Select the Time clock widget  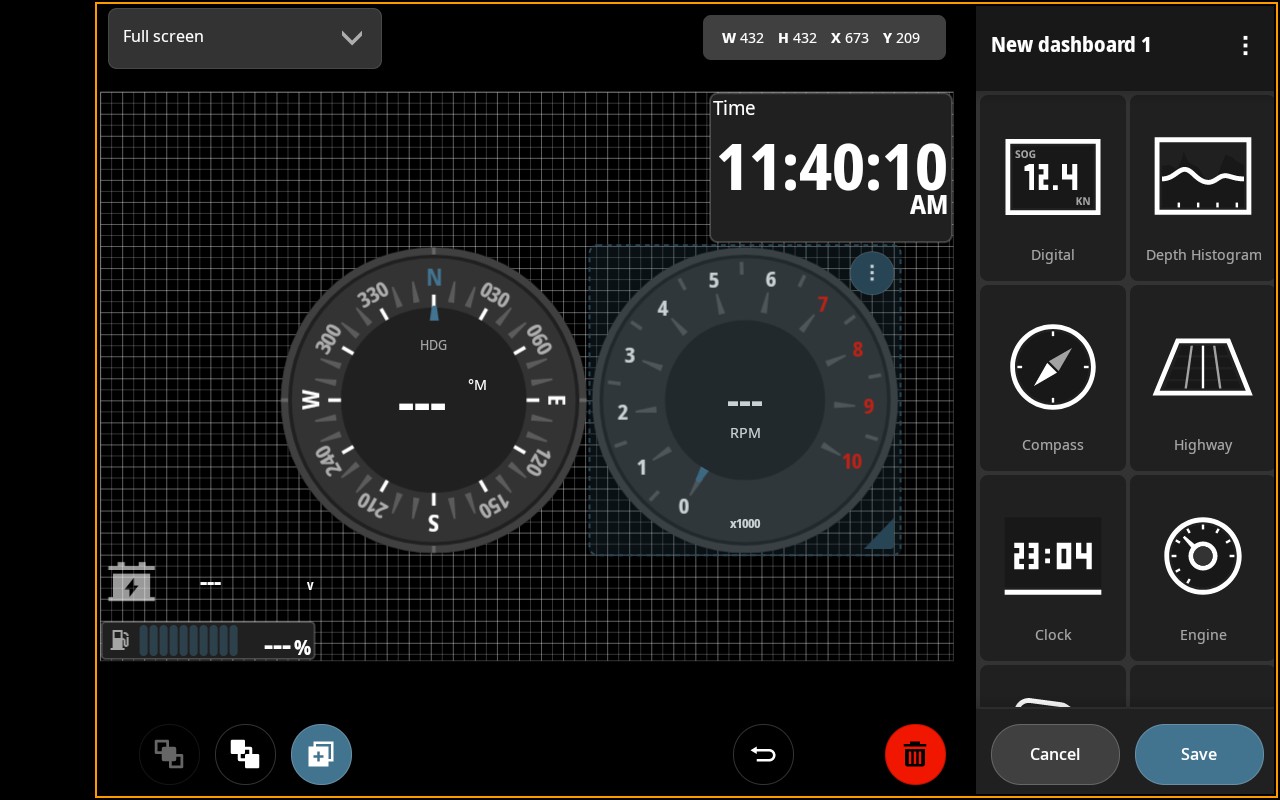(x=831, y=168)
